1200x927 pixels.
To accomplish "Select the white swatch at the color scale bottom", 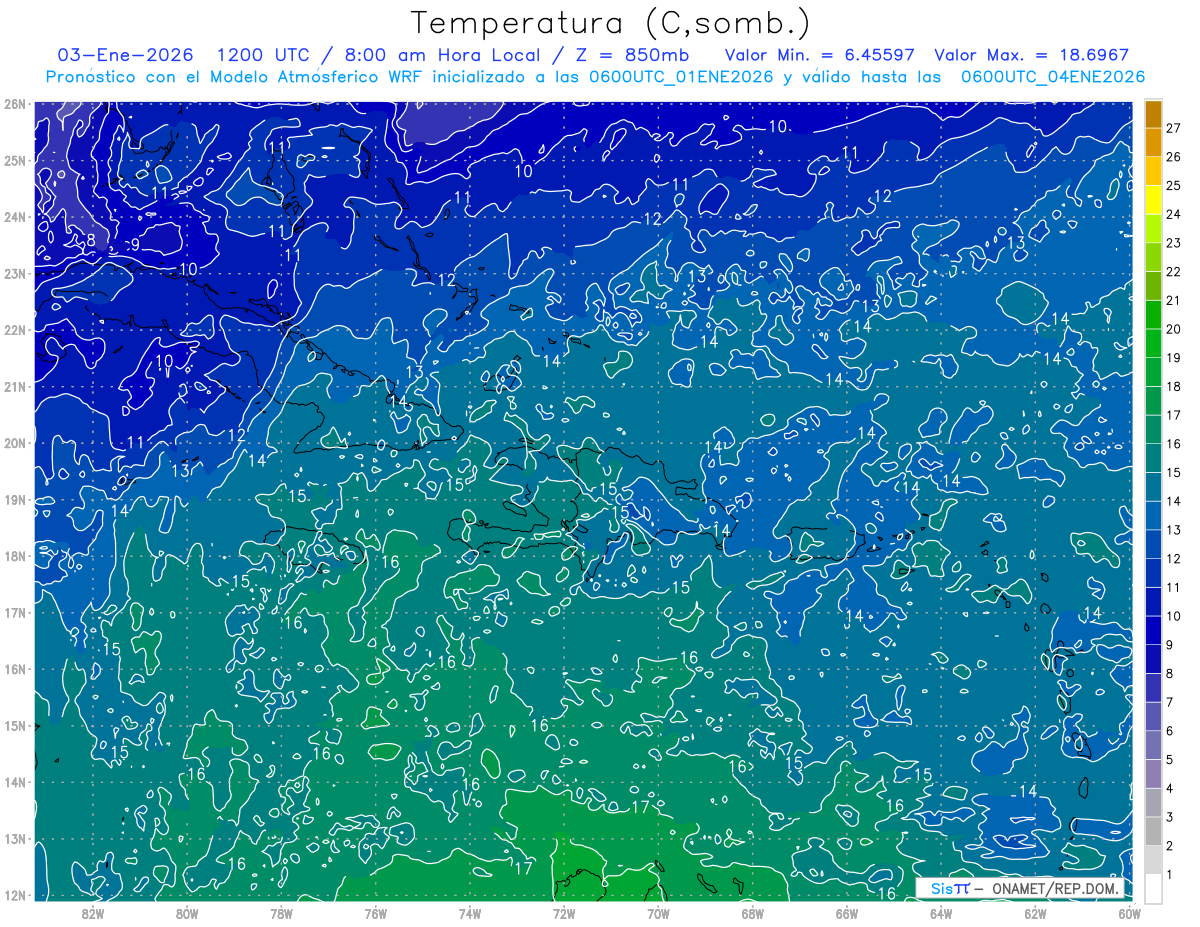I will (x=1153, y=887).
